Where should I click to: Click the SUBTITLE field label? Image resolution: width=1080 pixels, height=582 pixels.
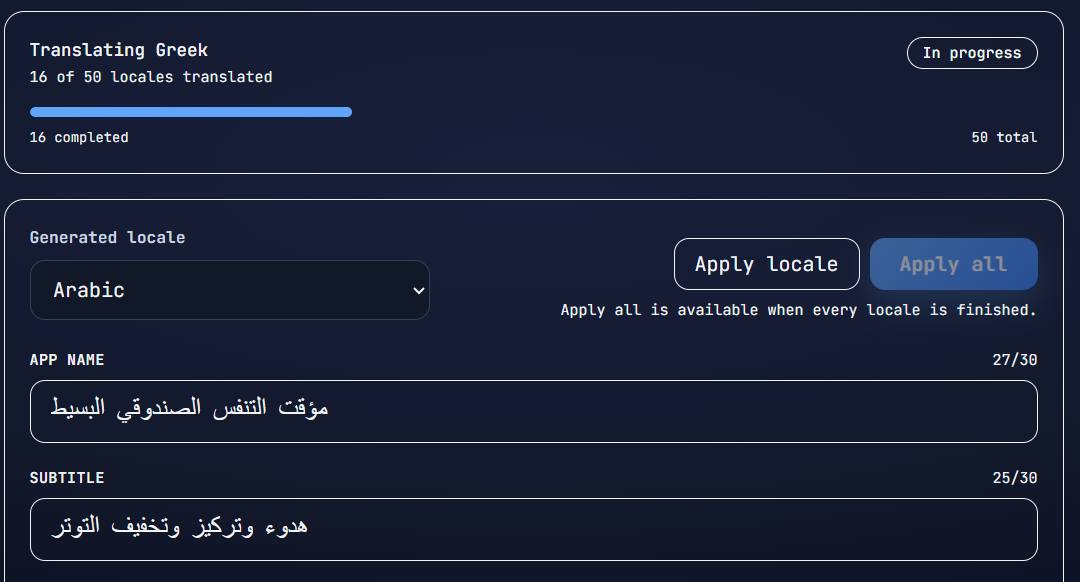66,477
